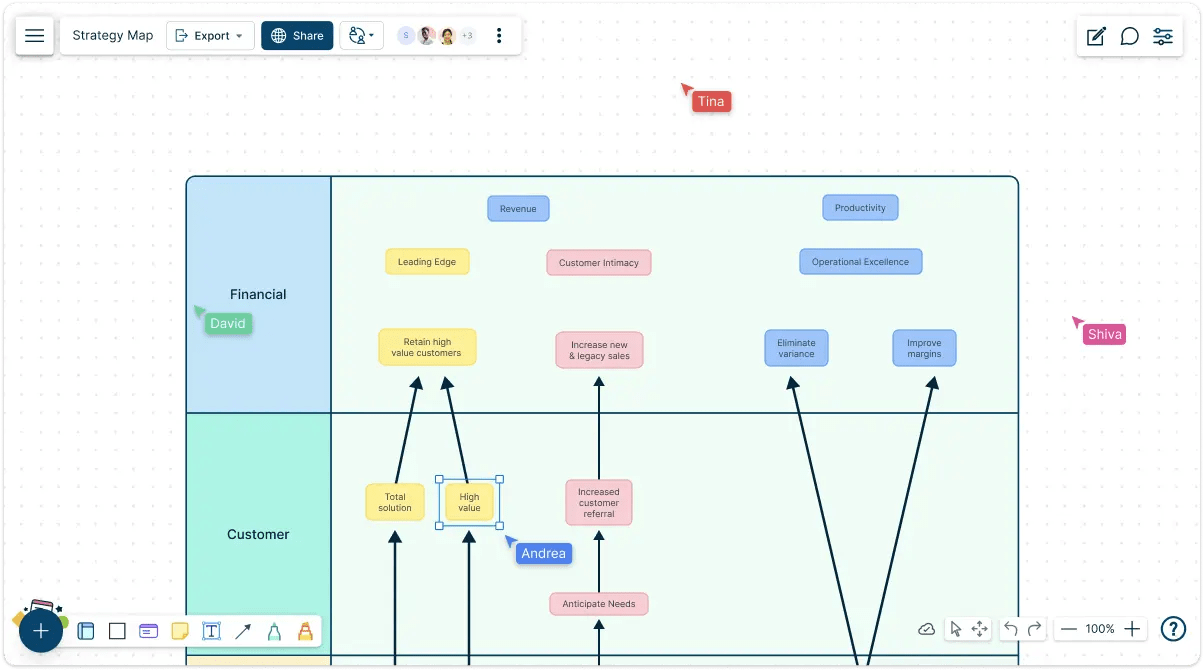Click the undo arrow

[1011, 629]
